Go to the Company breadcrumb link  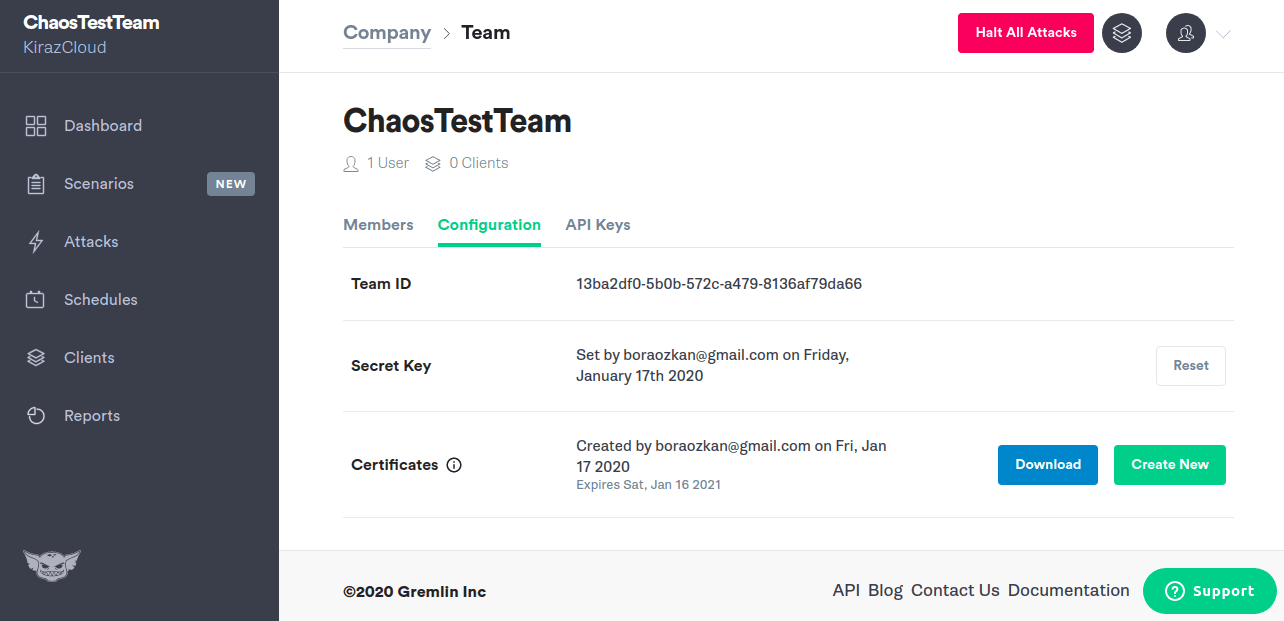(x=387, y=33)
